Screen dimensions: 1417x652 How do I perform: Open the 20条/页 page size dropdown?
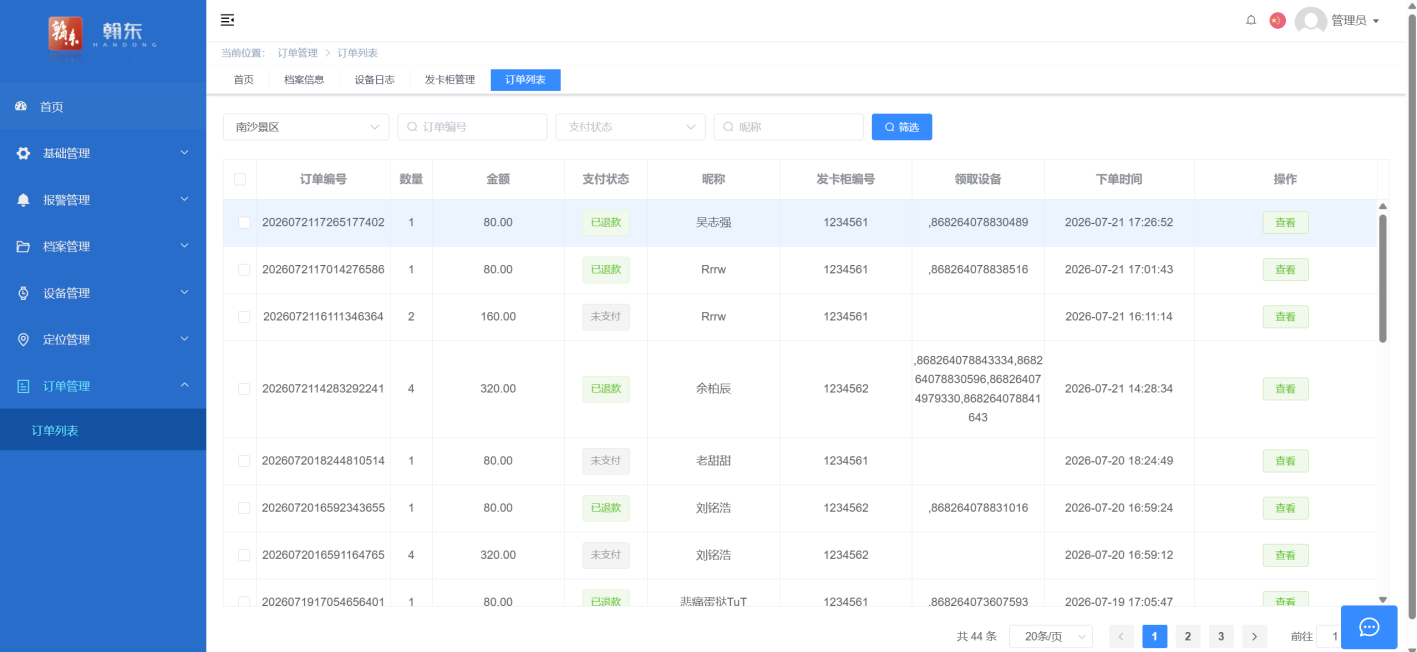point(1051,636)
